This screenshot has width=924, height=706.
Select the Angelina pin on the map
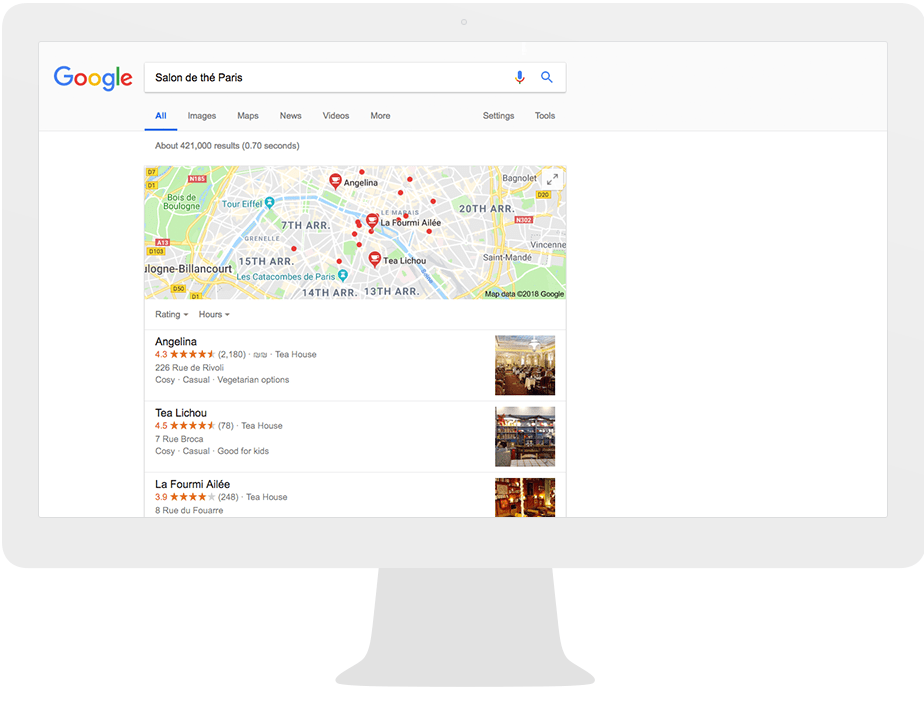point(335,181)
